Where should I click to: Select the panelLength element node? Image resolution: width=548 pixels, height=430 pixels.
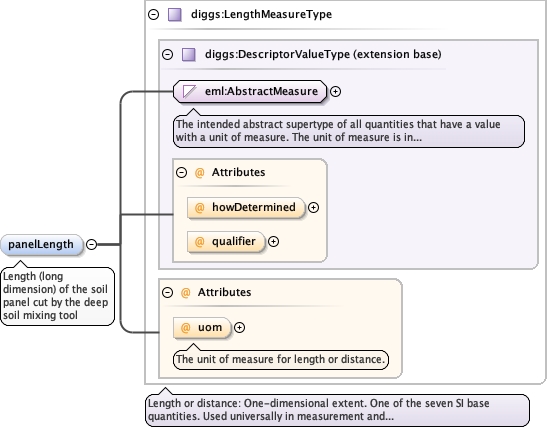pos(42,244)
